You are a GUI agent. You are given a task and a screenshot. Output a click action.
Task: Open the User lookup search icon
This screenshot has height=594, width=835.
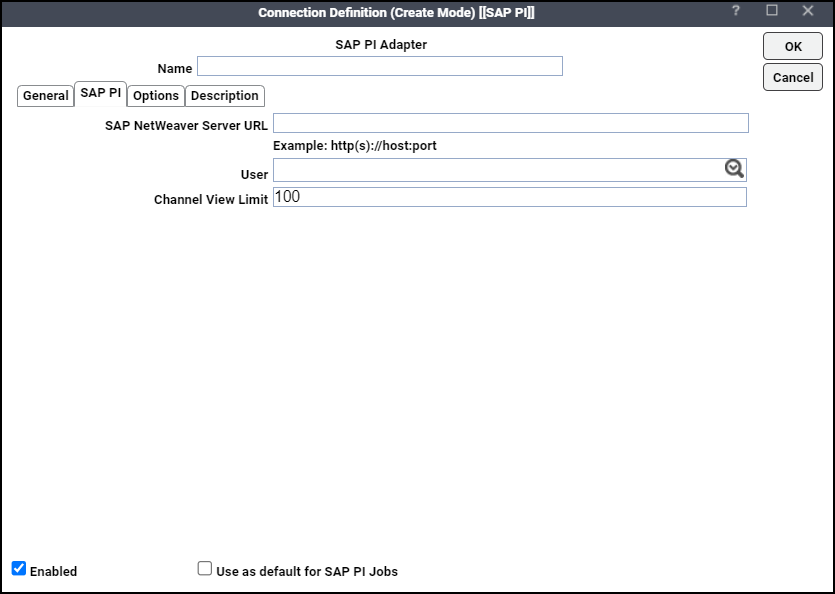tap(734, 169)
